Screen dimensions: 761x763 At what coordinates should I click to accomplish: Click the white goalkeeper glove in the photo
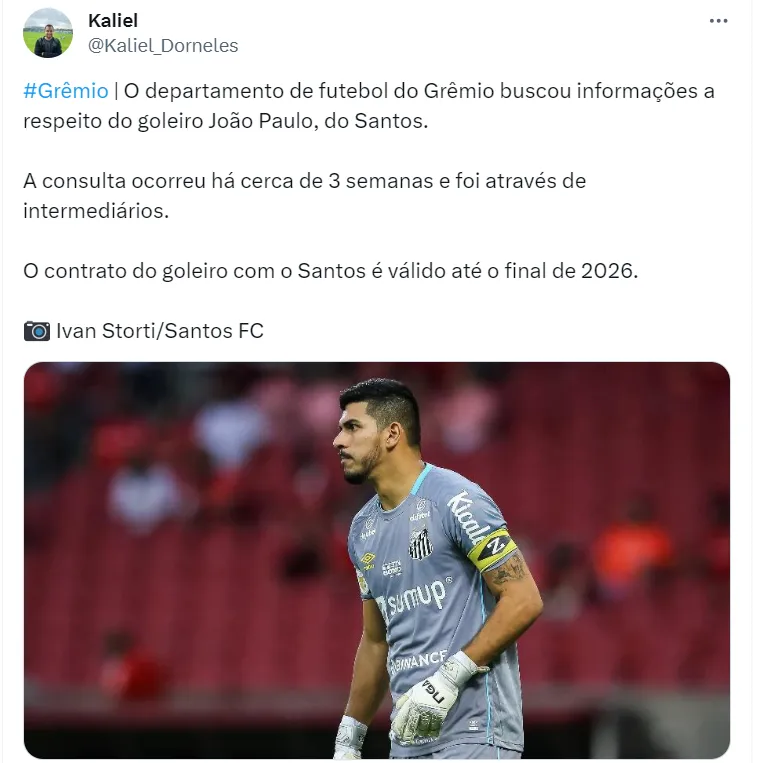click(x=431, y=698)
